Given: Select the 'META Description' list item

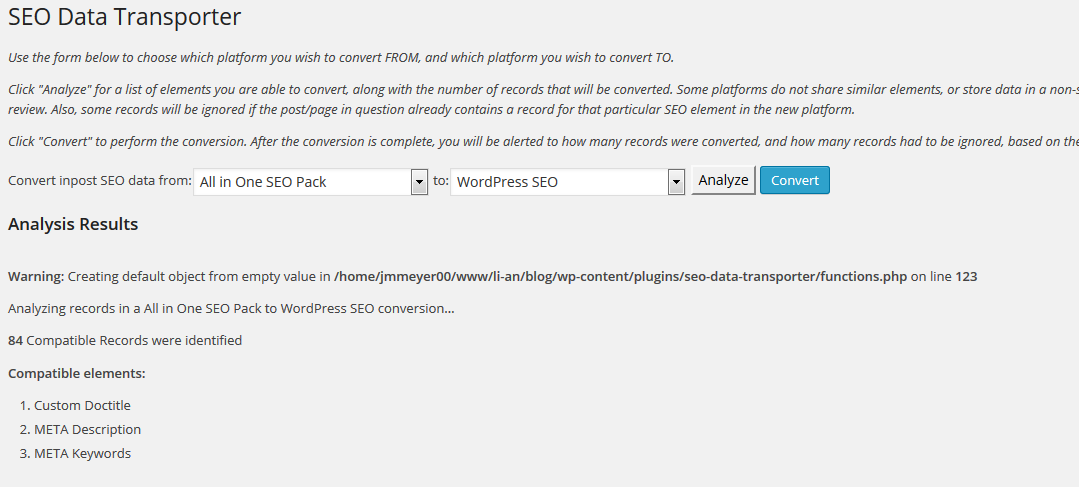Looking at the screenshot, I should [x=87, y=429].
